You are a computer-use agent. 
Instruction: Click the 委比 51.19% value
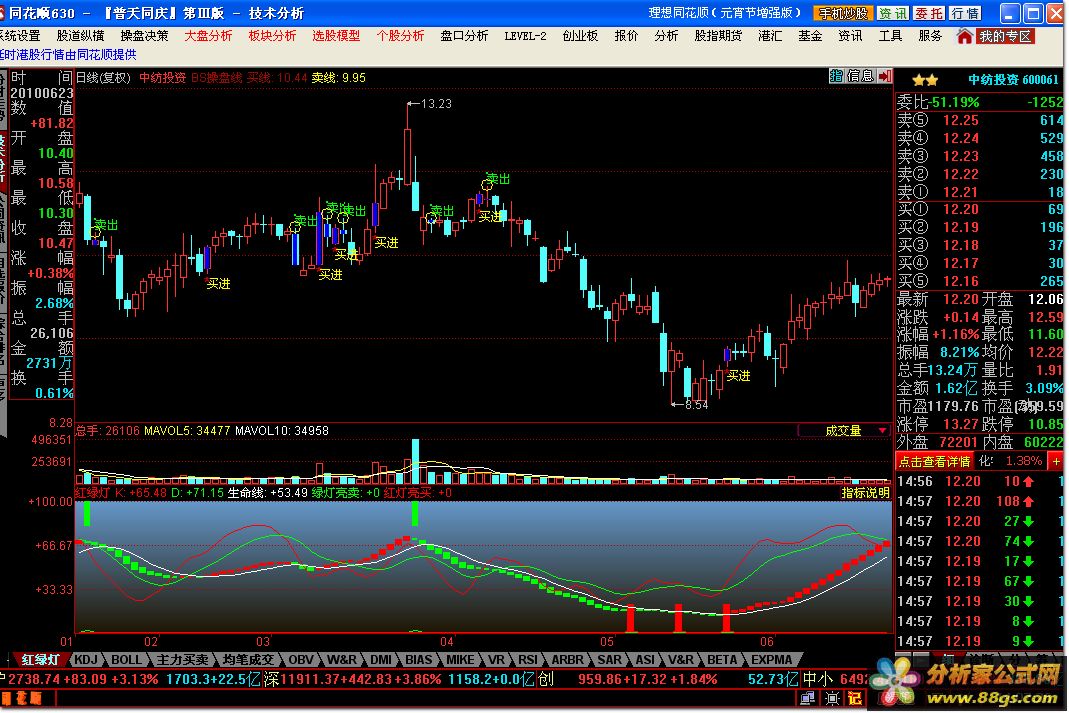955,102
